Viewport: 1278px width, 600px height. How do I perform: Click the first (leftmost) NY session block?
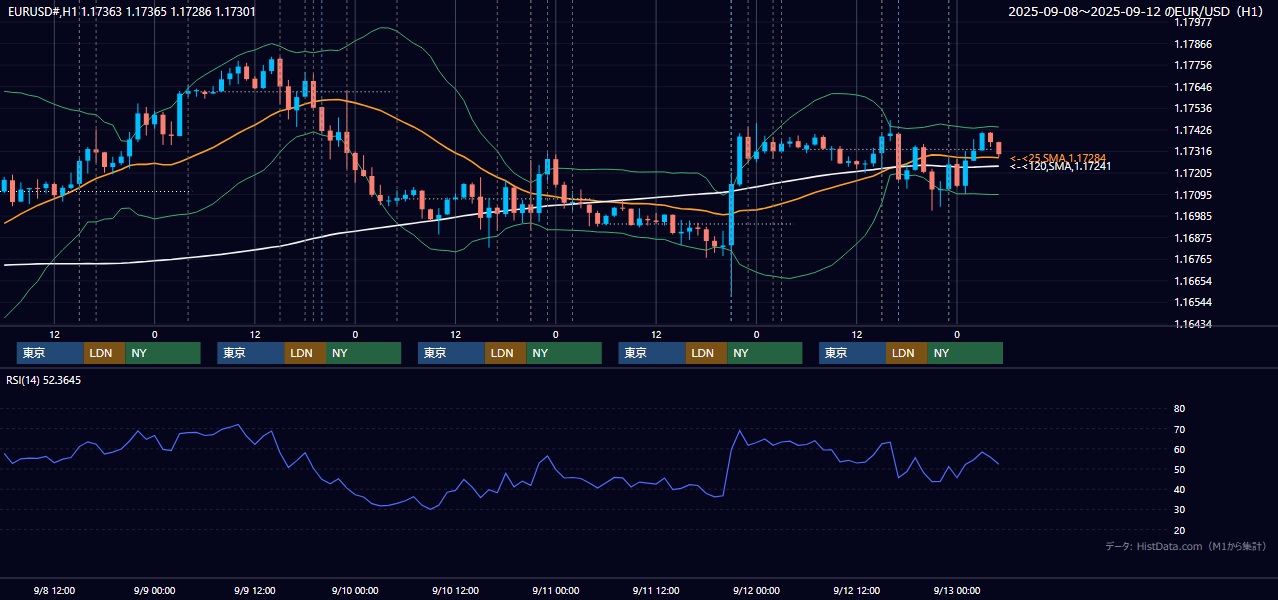click(x=163, y=353)
